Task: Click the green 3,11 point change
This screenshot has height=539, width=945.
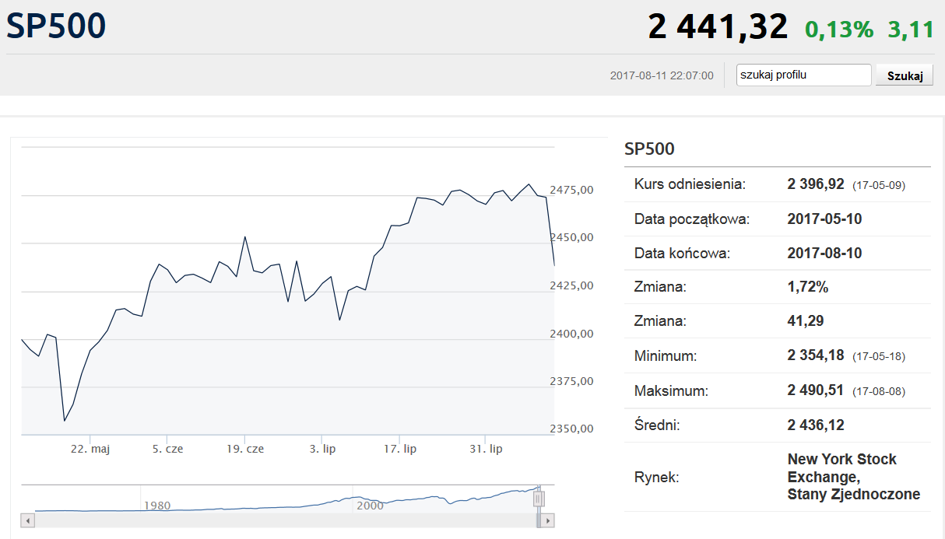Action: pyautogui.click(x=910, y=29)
